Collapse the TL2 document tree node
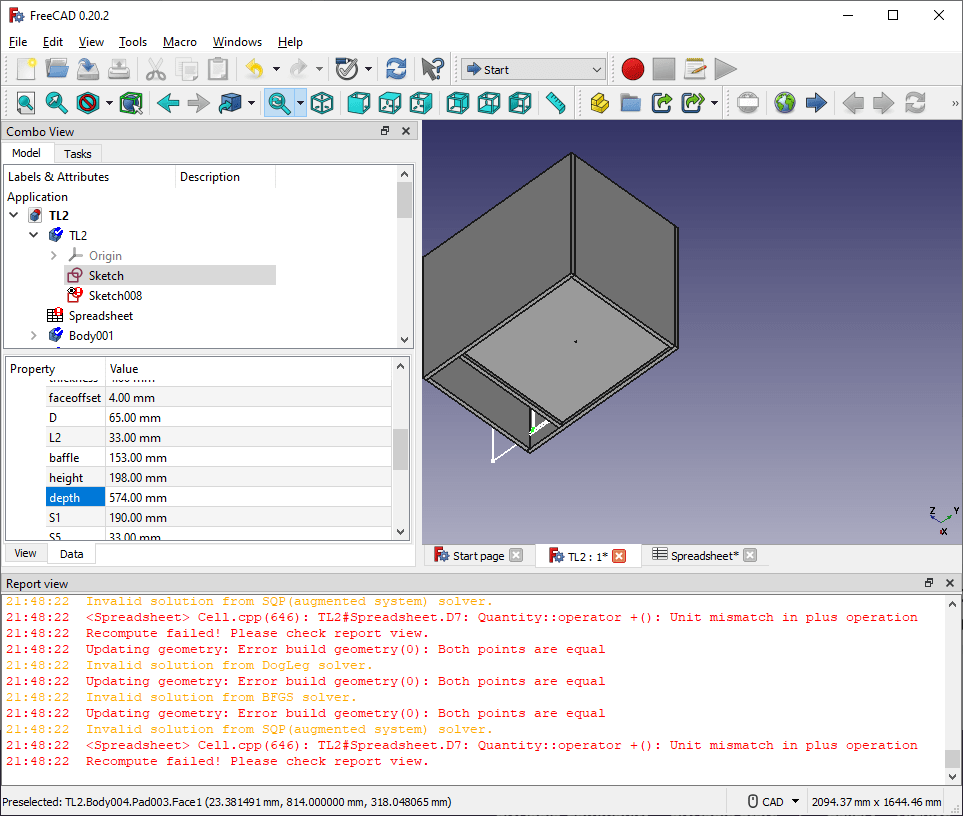Image resolution: width=963 pixels, height=816 pixels. pos(14,216)
